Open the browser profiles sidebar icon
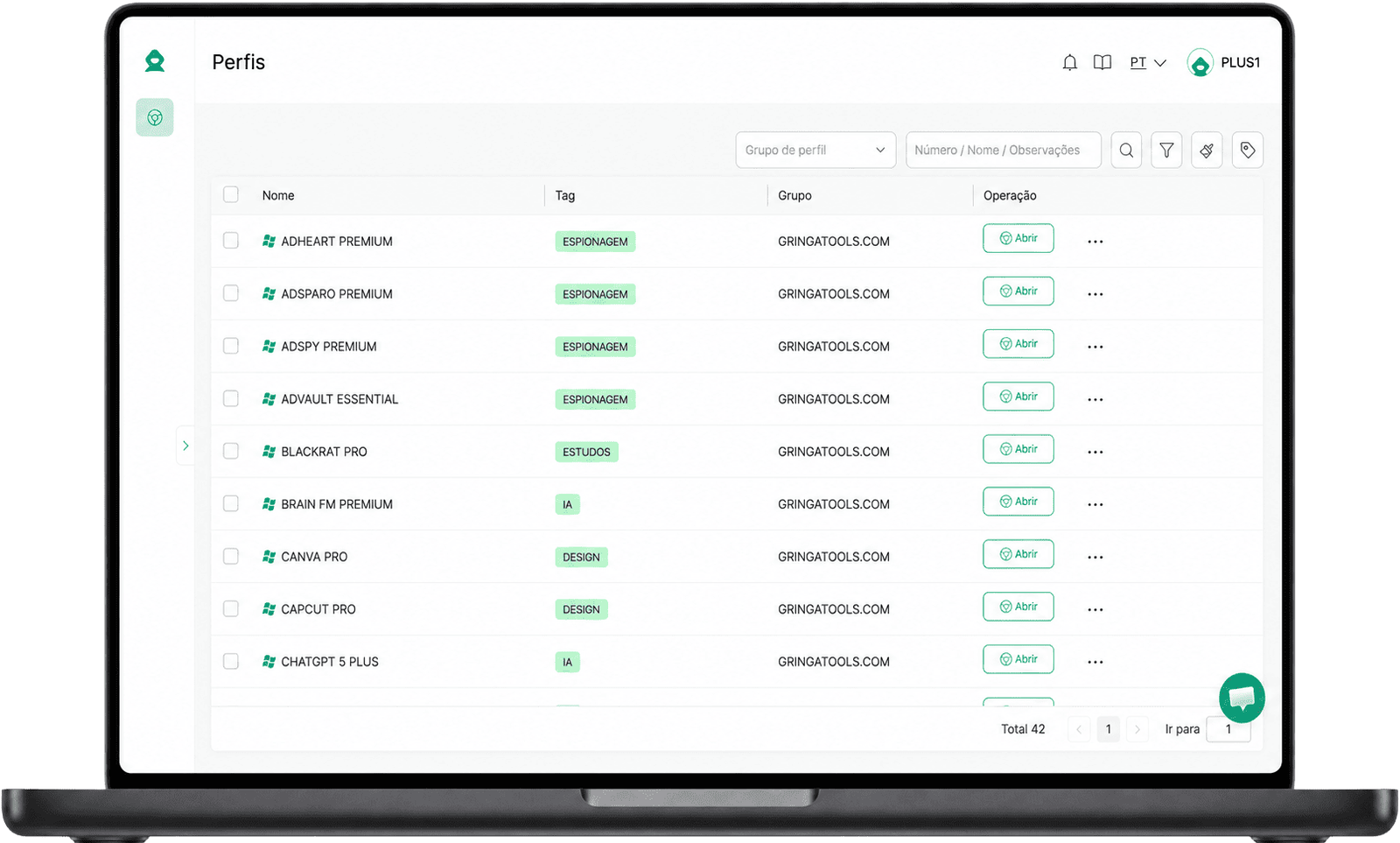This screenshot has height=843, width=1400. click(155, 117)
